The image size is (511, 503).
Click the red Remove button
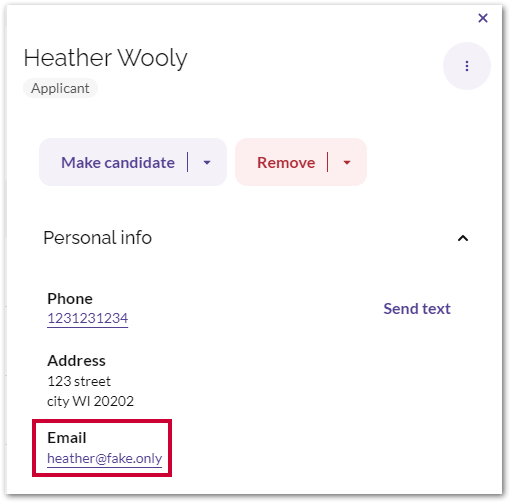(286, 162)
